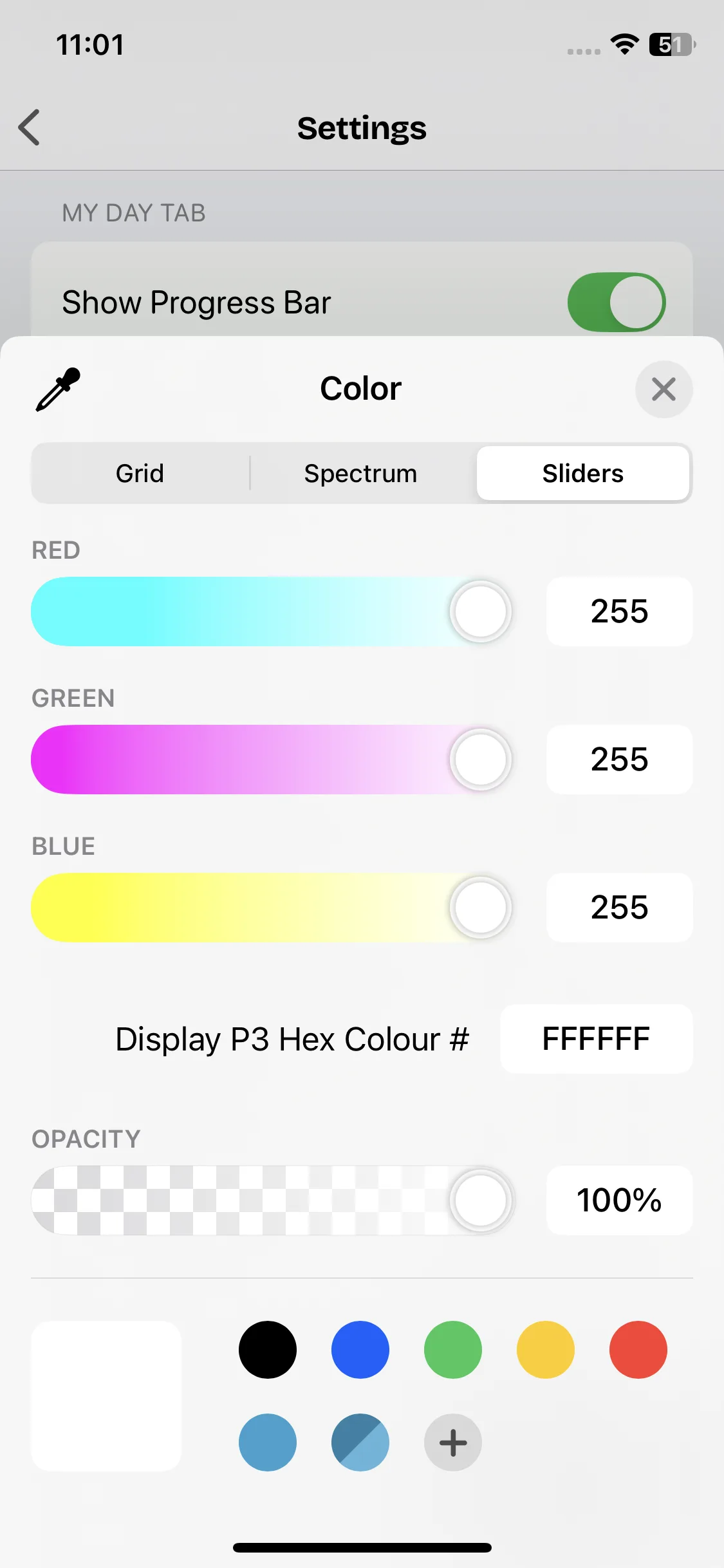Switch to the Spectrum tab
This screenshot has width=724, height=1568.
click(x=360, y=473)
